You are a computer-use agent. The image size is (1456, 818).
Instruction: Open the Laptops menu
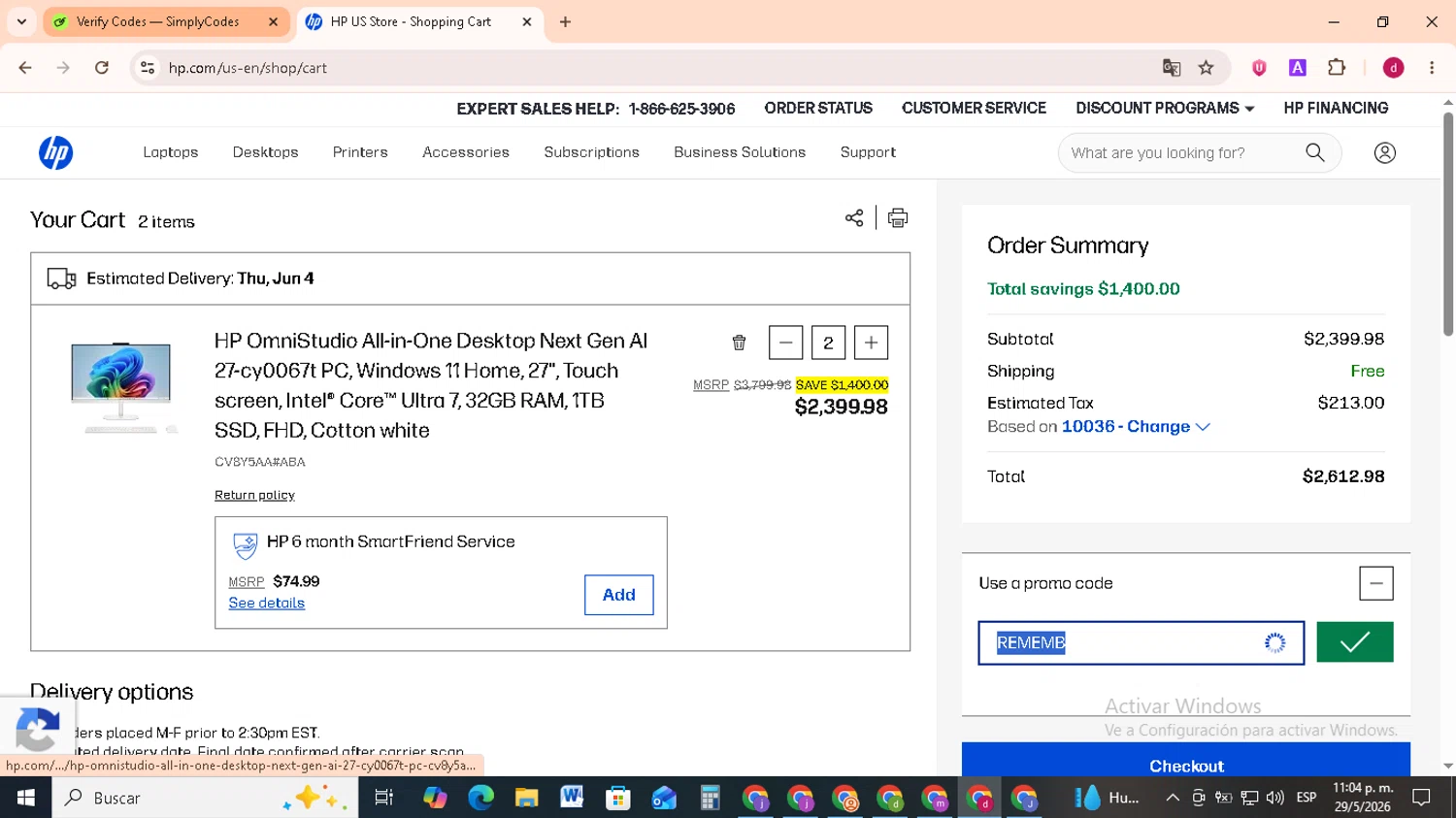(171, 152)
